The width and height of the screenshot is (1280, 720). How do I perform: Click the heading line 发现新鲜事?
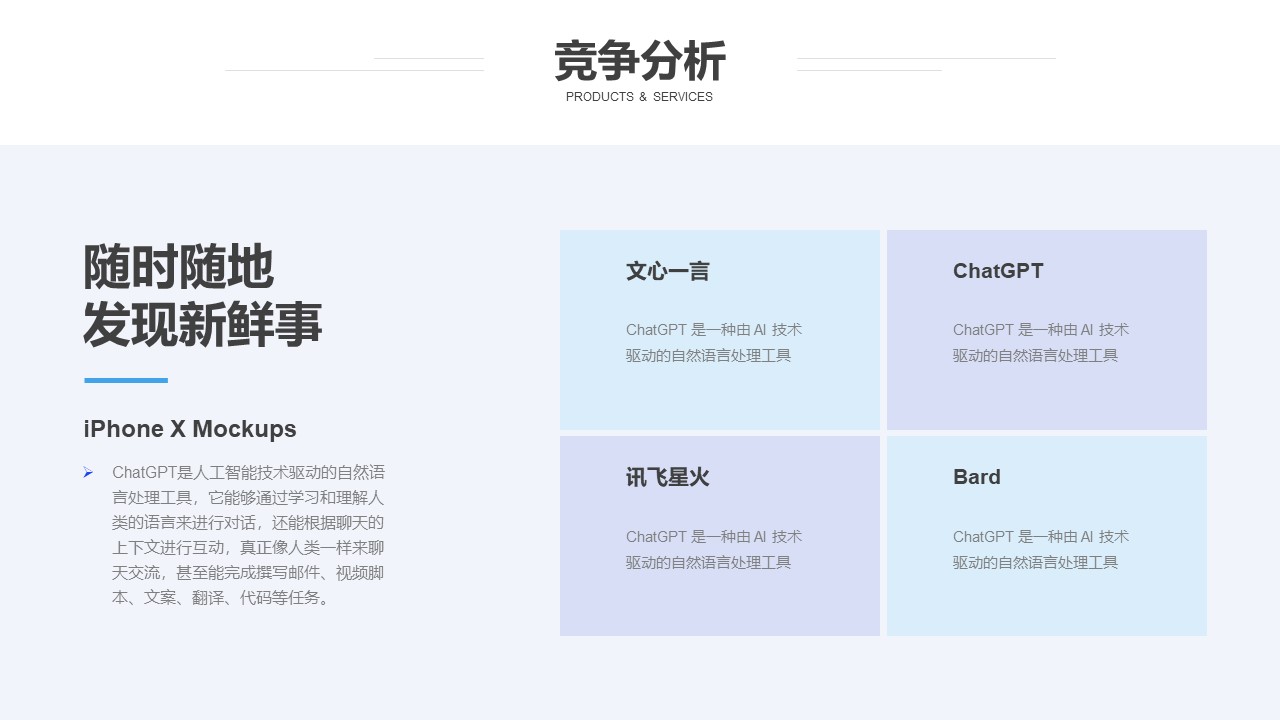(x=203, y=324)
